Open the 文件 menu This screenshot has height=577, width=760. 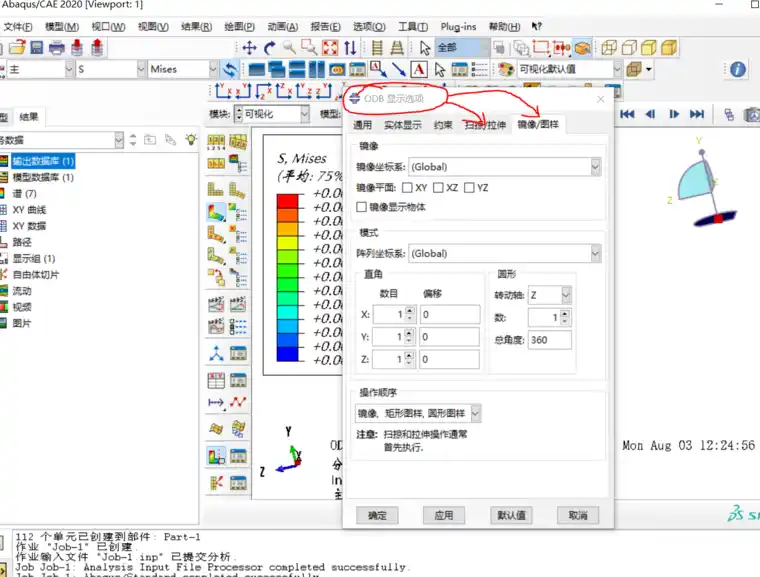pyautogui.click(x=18, y=27)
